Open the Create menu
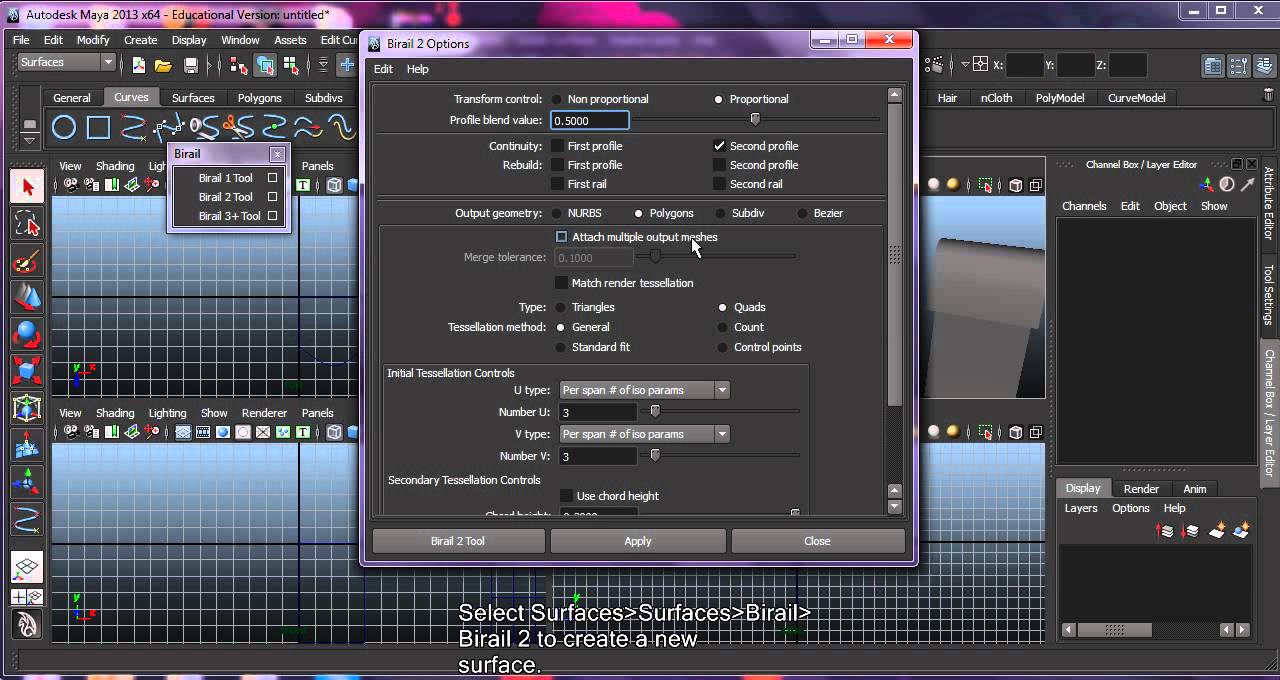This screenshot has height=680, width=1280. (140, 40)
